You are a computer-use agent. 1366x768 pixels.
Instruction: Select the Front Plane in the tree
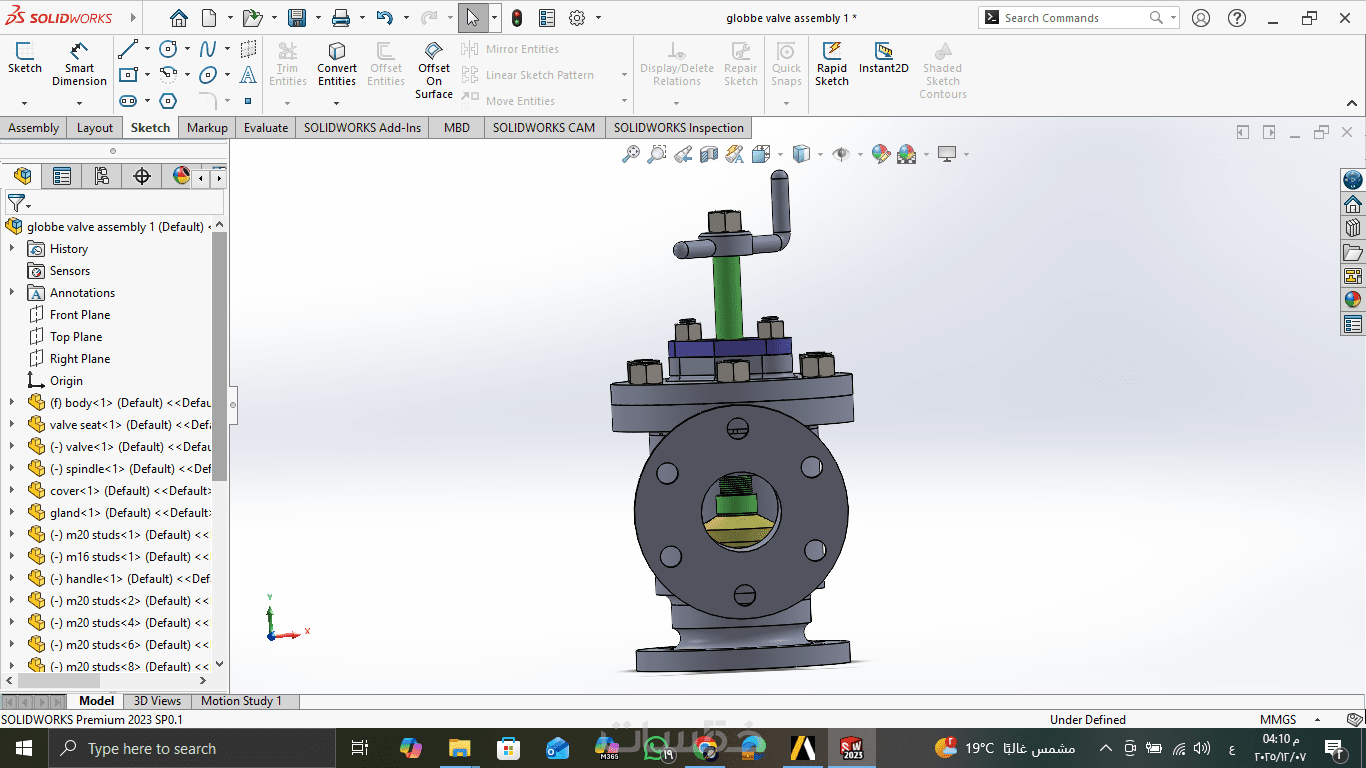[x=80, y=315]
